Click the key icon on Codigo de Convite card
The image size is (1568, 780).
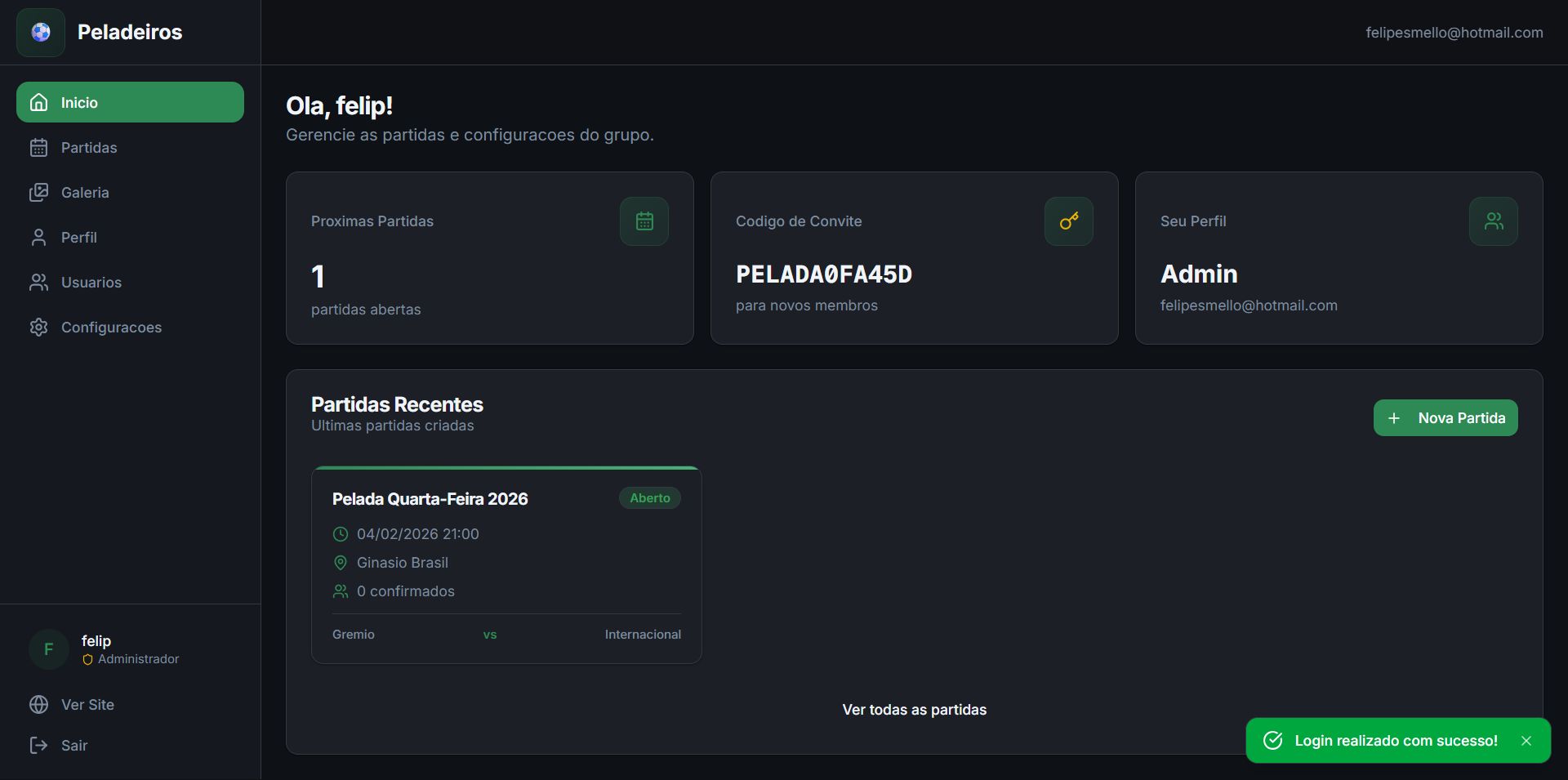1068,221
